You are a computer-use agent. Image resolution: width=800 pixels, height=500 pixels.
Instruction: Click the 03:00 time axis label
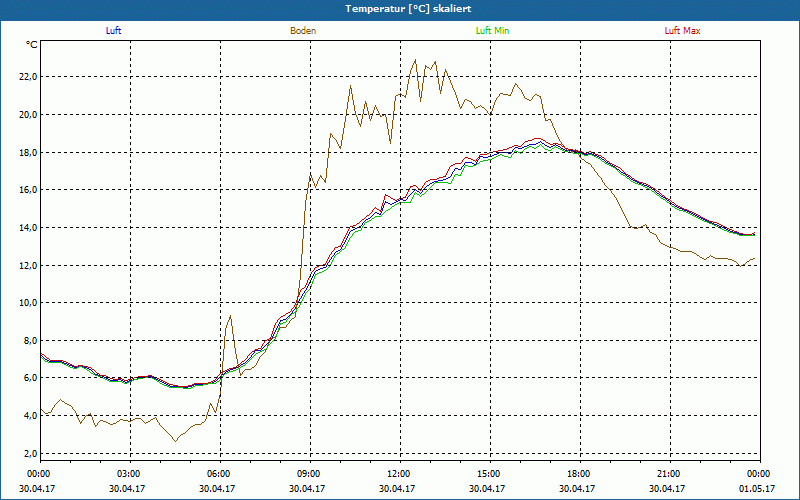[x=127, y=474]
